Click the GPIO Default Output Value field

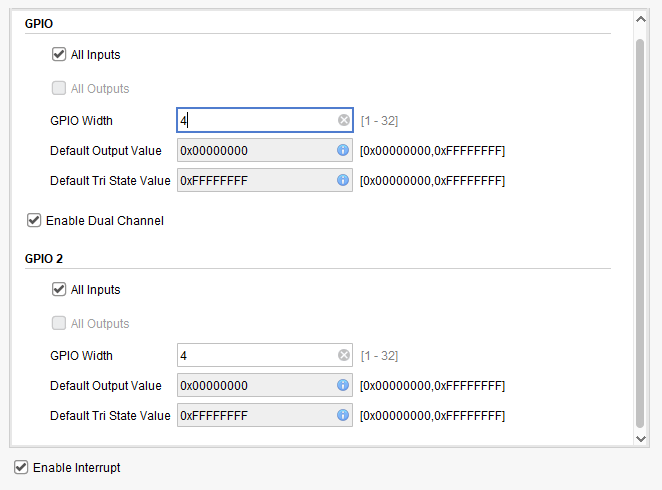(265, 150)
